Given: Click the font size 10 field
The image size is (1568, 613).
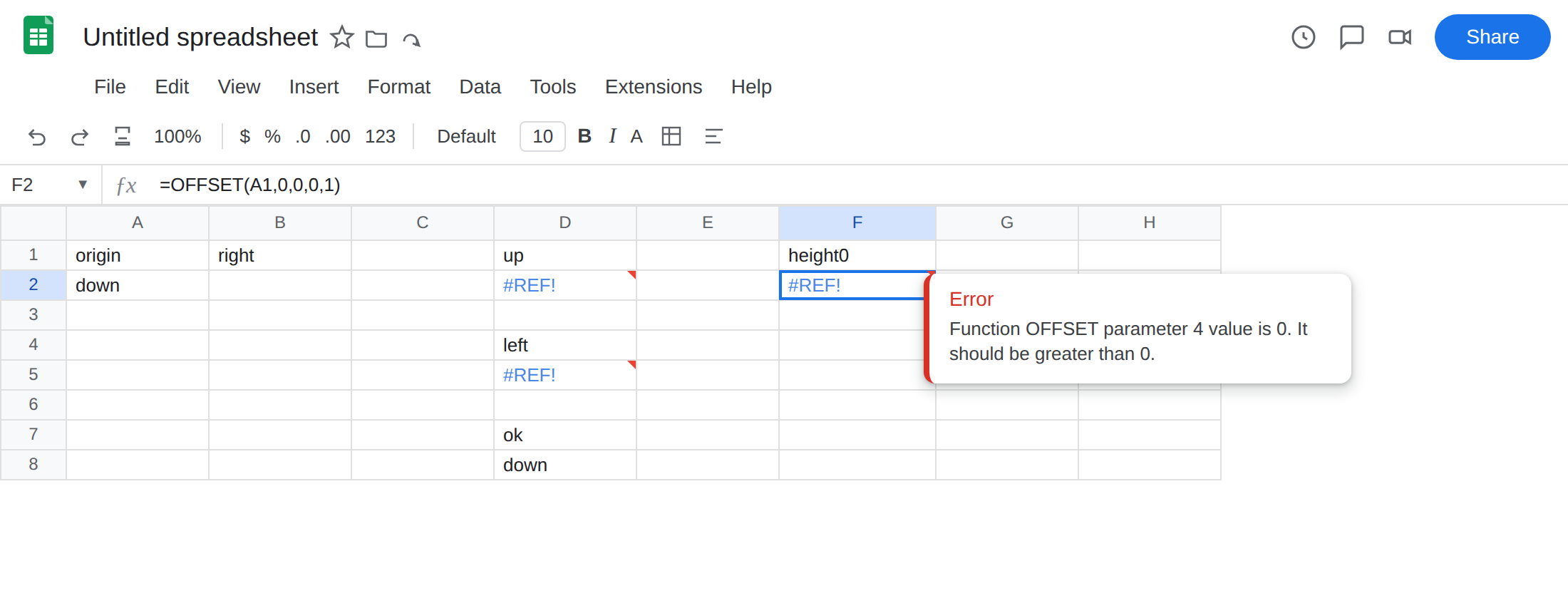Looking at the screenshot, I should [542, 136].
